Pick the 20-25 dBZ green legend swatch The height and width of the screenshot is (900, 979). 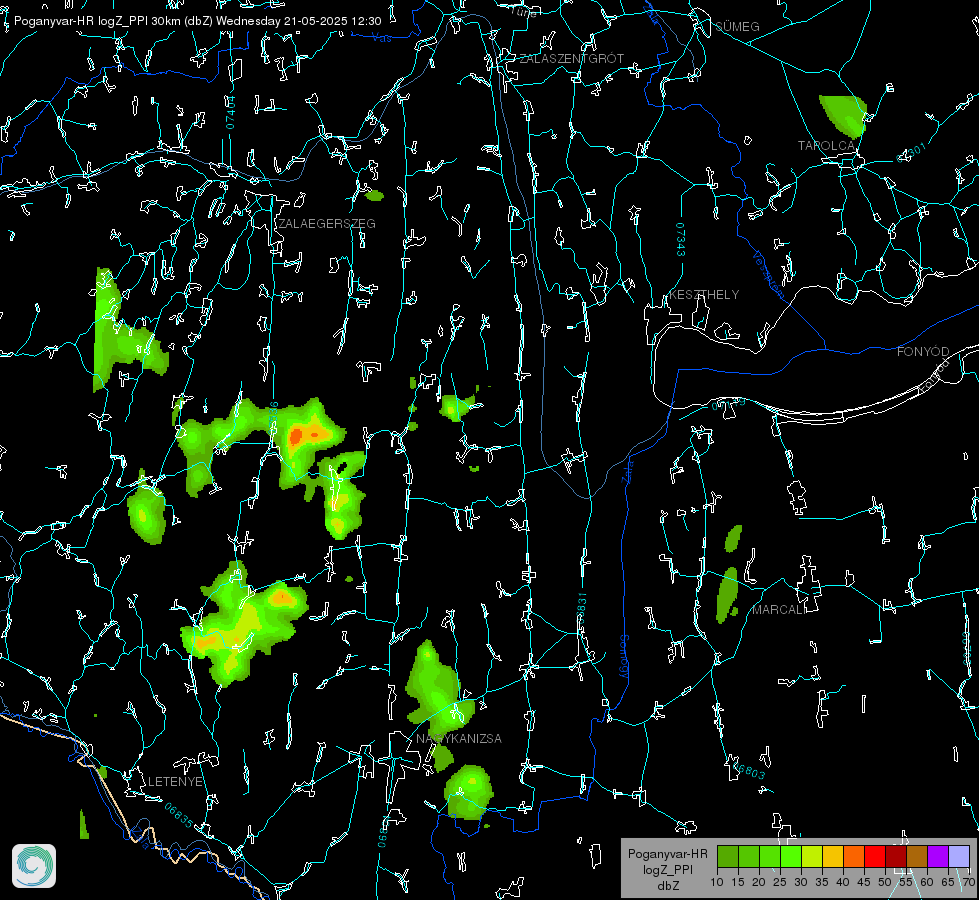coord(770,856)
